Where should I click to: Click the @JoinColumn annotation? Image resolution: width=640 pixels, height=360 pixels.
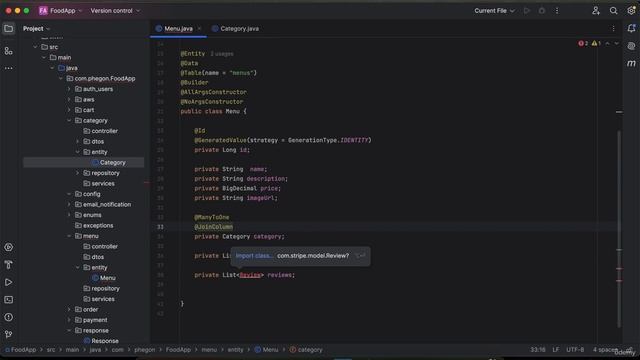[x=213, y=227]
